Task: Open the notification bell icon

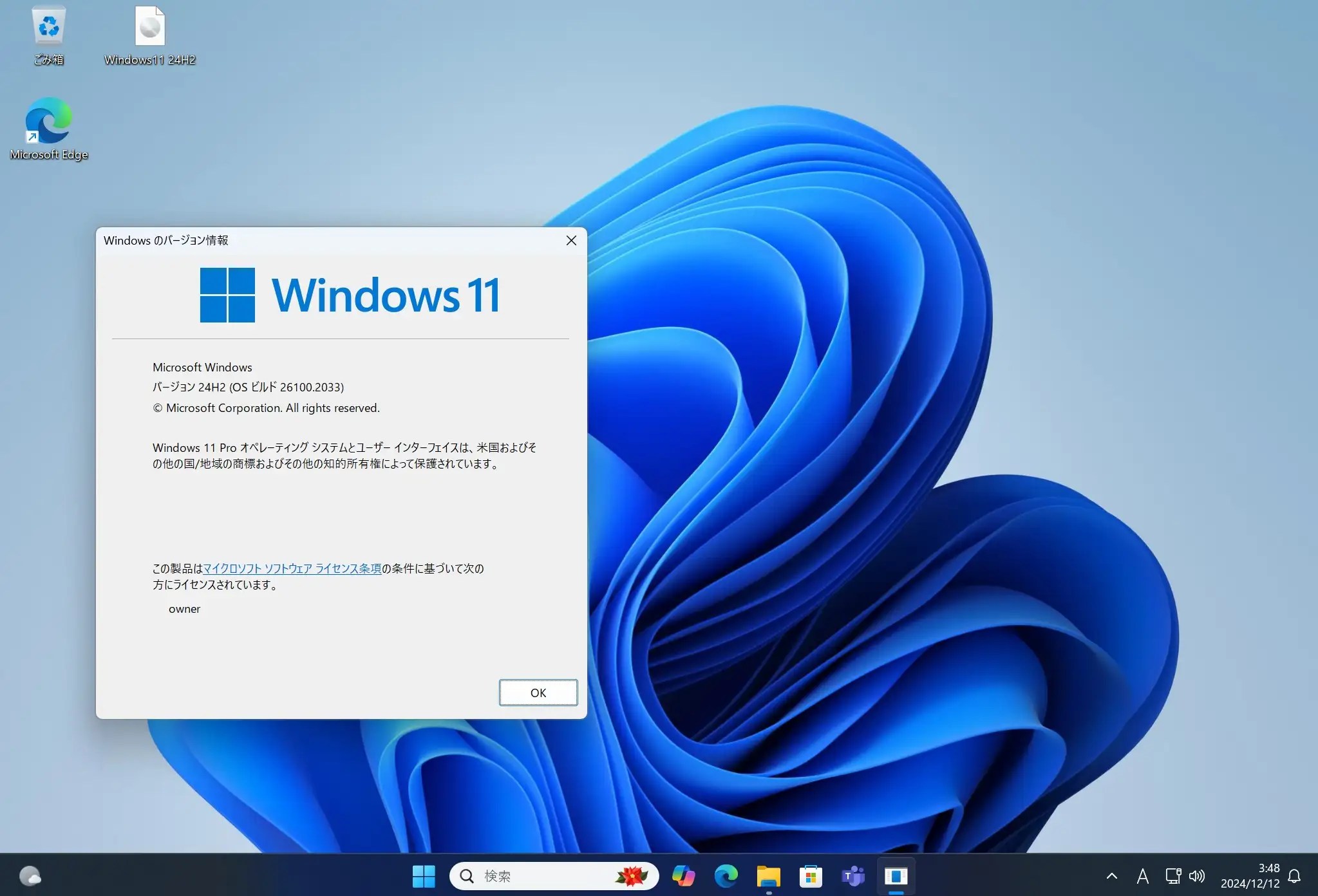Action: (1294, 876)
